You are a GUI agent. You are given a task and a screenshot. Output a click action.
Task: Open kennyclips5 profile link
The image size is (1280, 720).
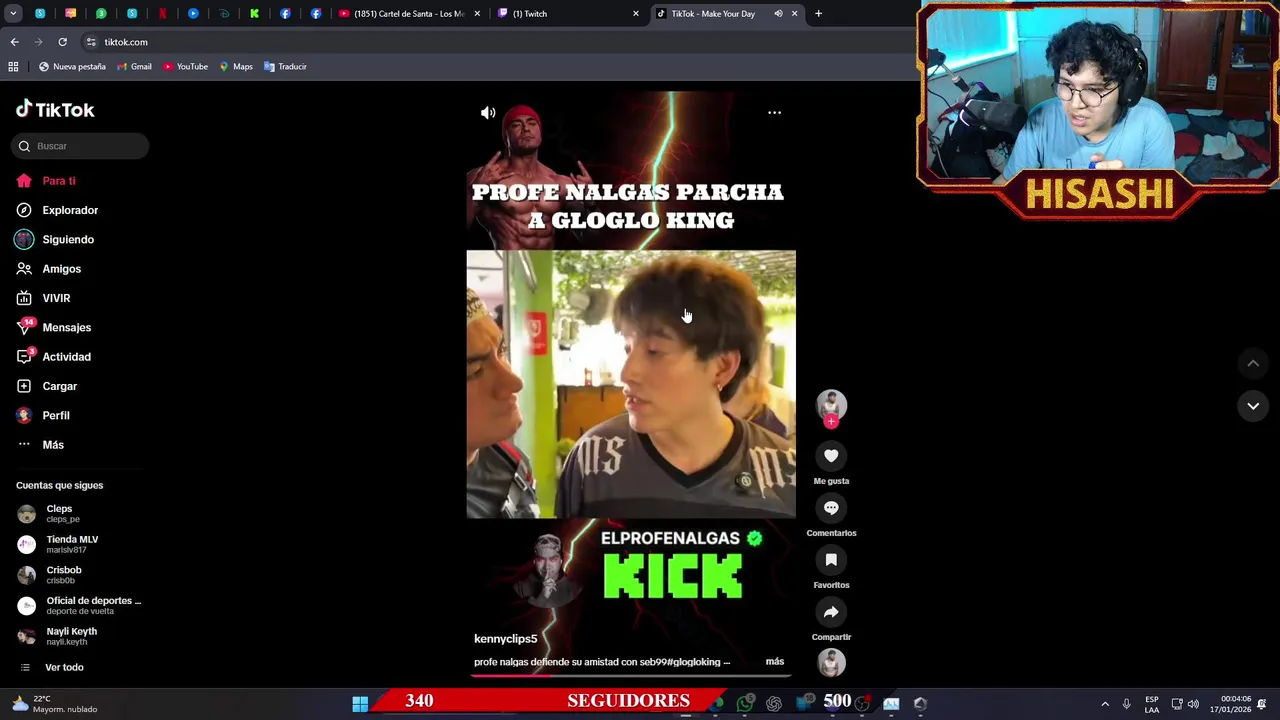(x=505, y=639)
